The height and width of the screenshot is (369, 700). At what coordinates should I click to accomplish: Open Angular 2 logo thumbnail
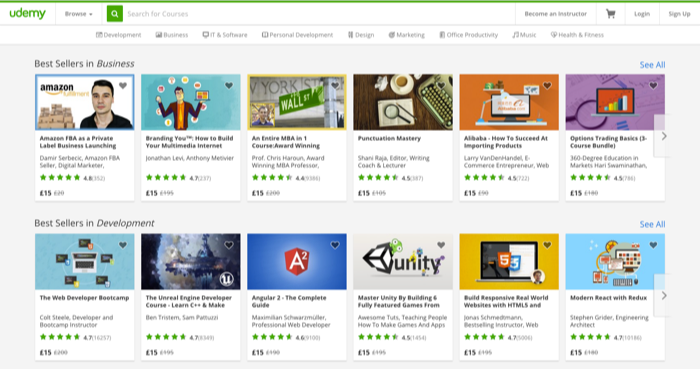pos(297,261)
